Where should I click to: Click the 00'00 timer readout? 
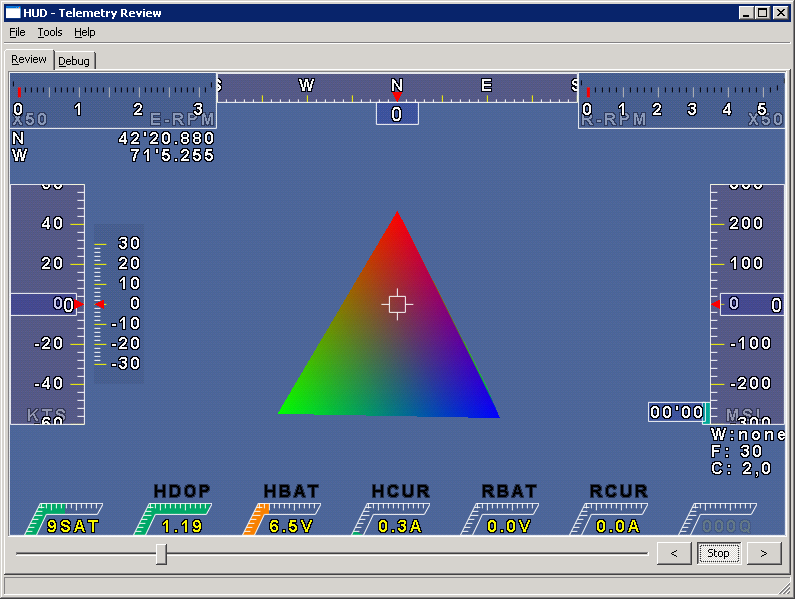676,412
